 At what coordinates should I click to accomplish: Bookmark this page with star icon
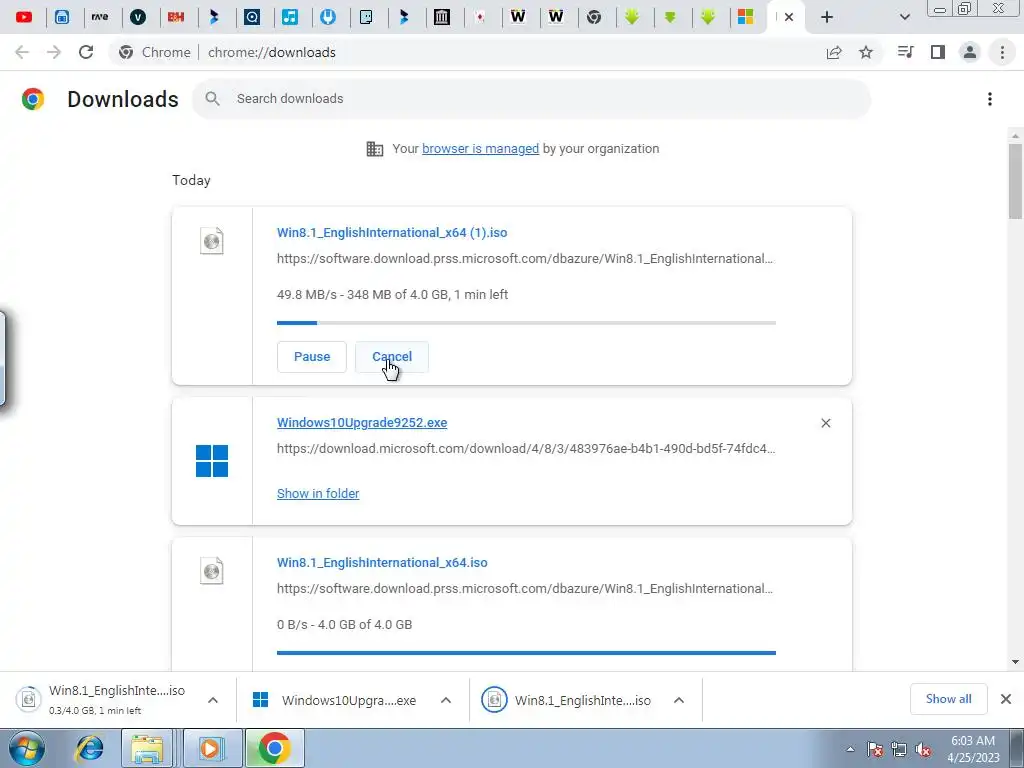[x=866, y=52]
